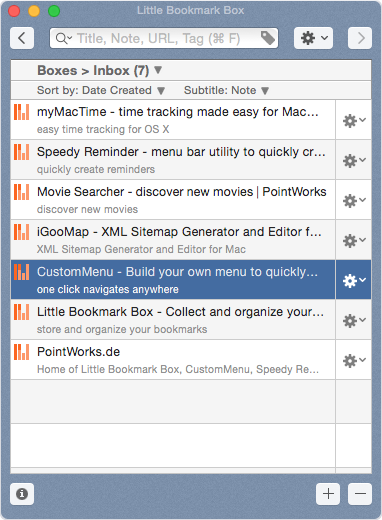Focus the Title, Note, URL, Tag search field
382x520 pixels.
(x=164, y=38)
